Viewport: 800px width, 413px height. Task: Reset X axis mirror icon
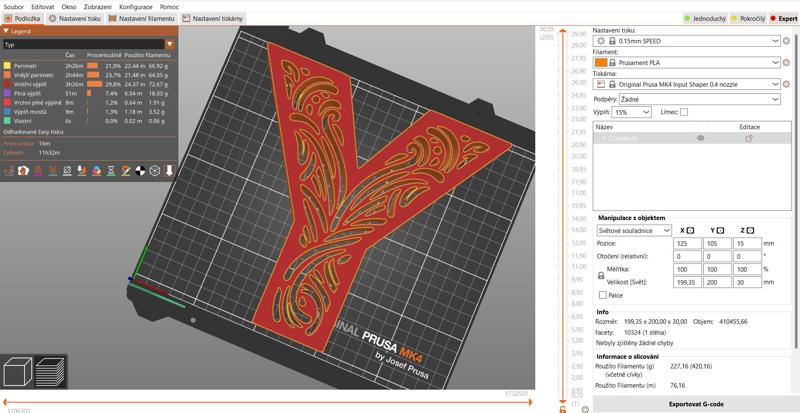[x=691, y=230]
